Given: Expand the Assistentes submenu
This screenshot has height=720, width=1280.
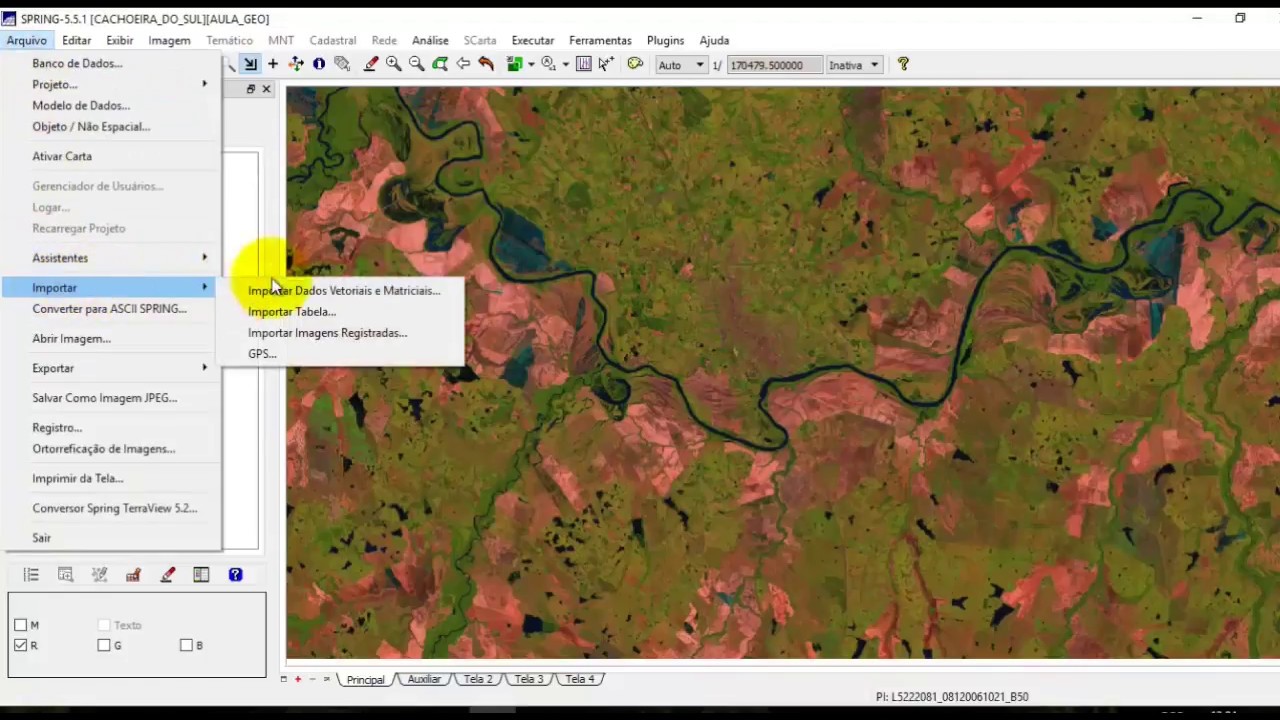Looking at the screenshot, I should [x=112, y=258].
